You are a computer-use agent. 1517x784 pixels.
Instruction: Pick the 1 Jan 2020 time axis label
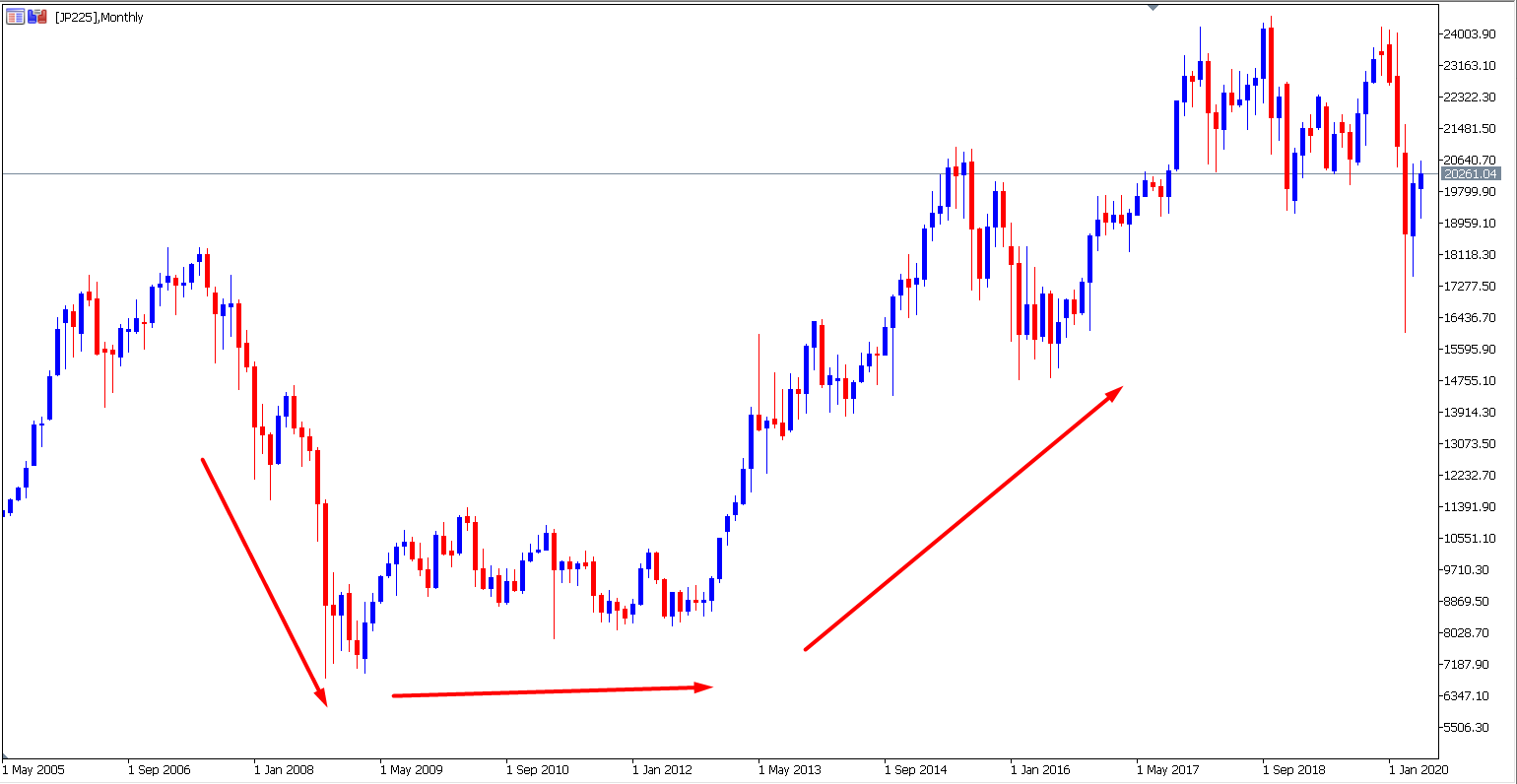click(1420, 770)
